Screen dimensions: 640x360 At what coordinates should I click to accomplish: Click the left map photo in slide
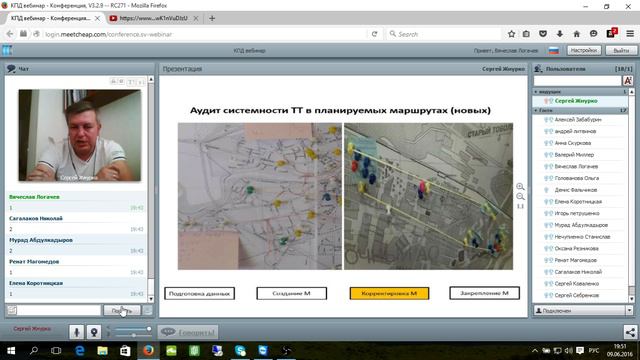point(260,196)
